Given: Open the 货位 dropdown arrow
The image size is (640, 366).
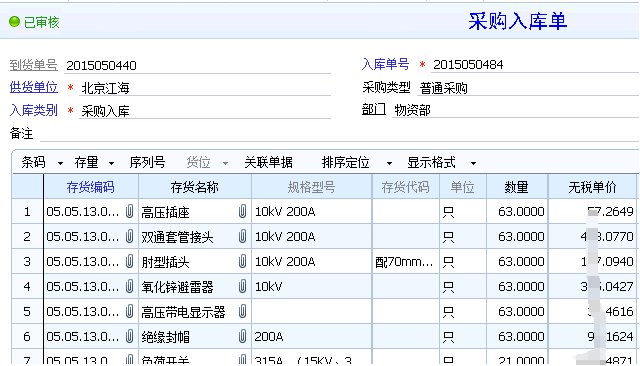Looking at the screenshot, I should click(225, 164).
